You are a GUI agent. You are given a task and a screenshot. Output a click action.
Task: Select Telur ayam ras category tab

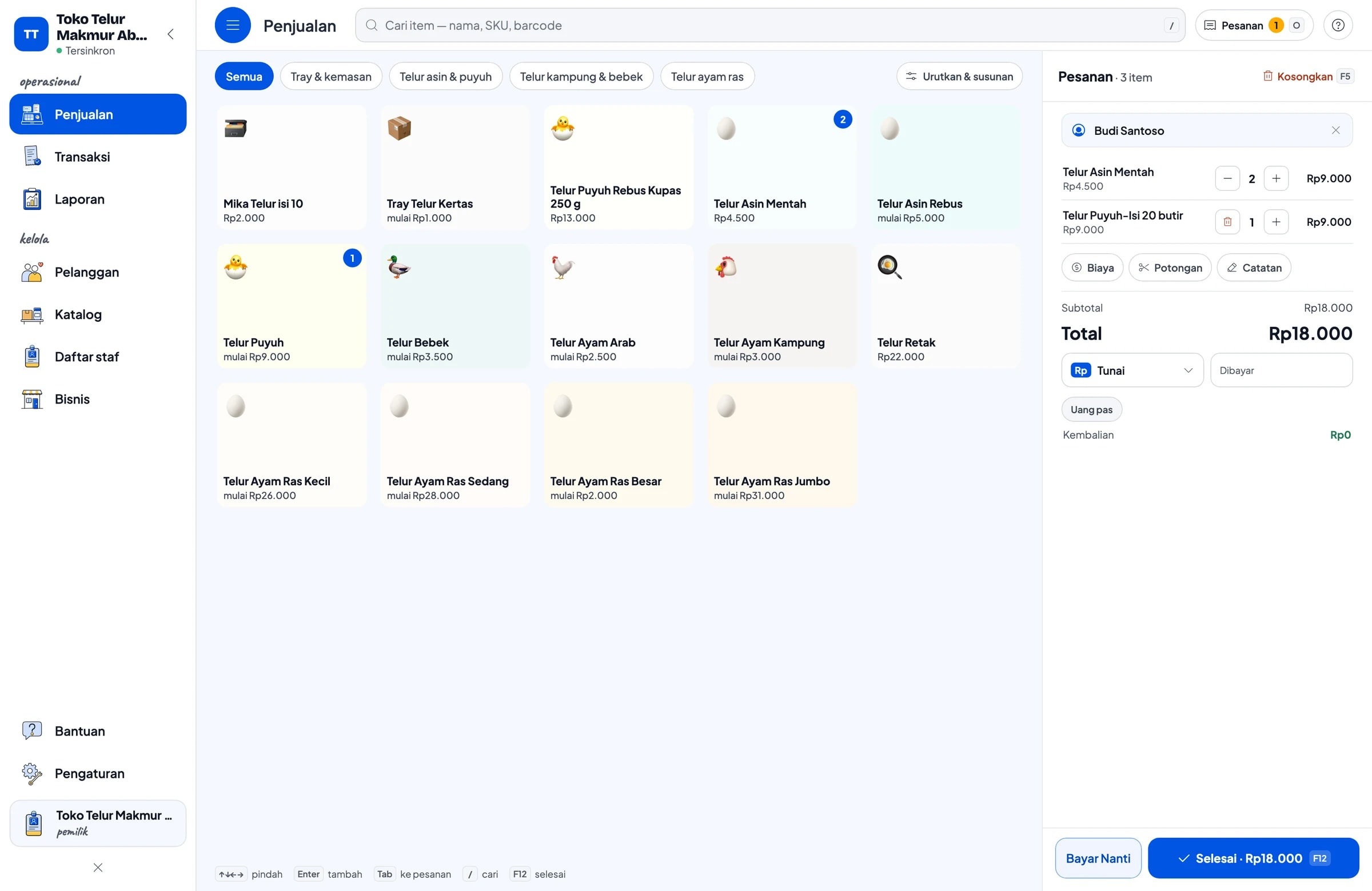coord(707,76)
